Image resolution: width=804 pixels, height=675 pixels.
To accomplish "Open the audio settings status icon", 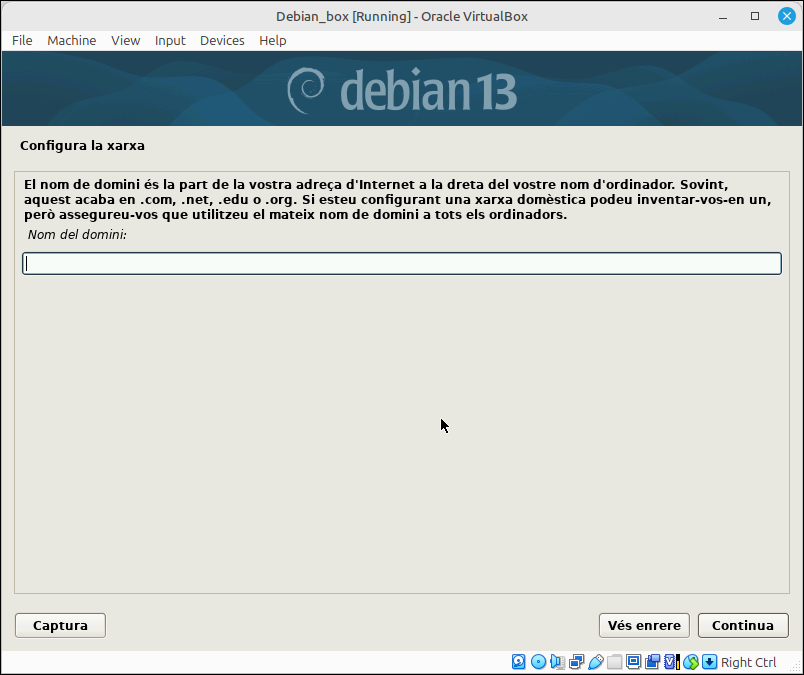I will coord(557,662).
